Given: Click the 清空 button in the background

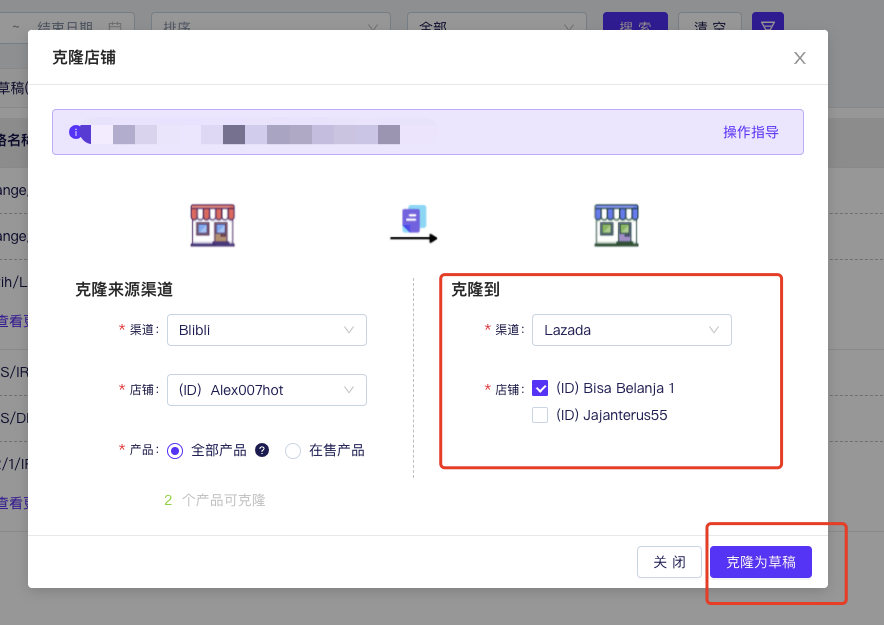Looking at the screenshot, I should click(x=709, y=24).
